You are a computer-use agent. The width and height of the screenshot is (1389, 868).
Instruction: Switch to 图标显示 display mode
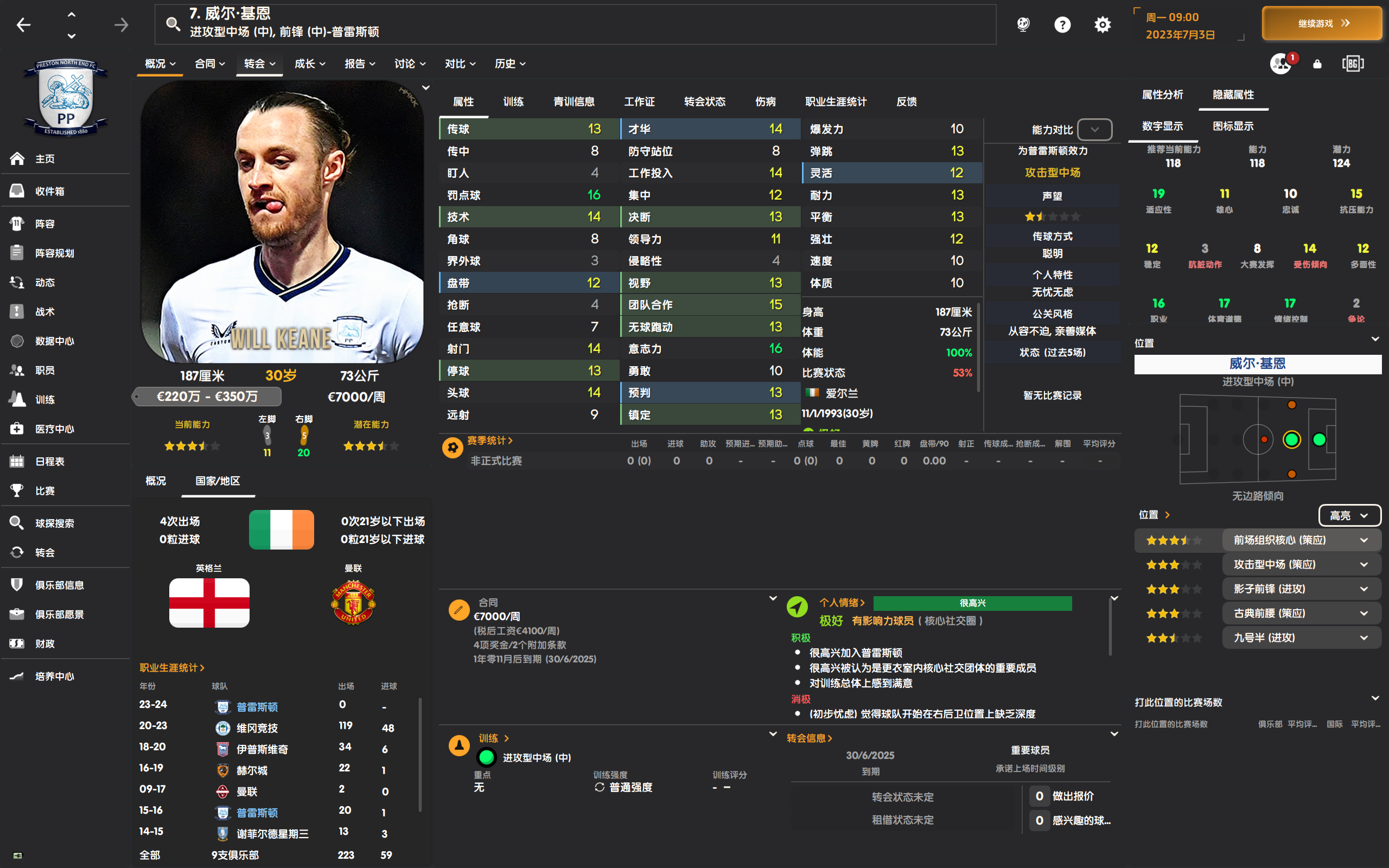(x=1233, y=126)
